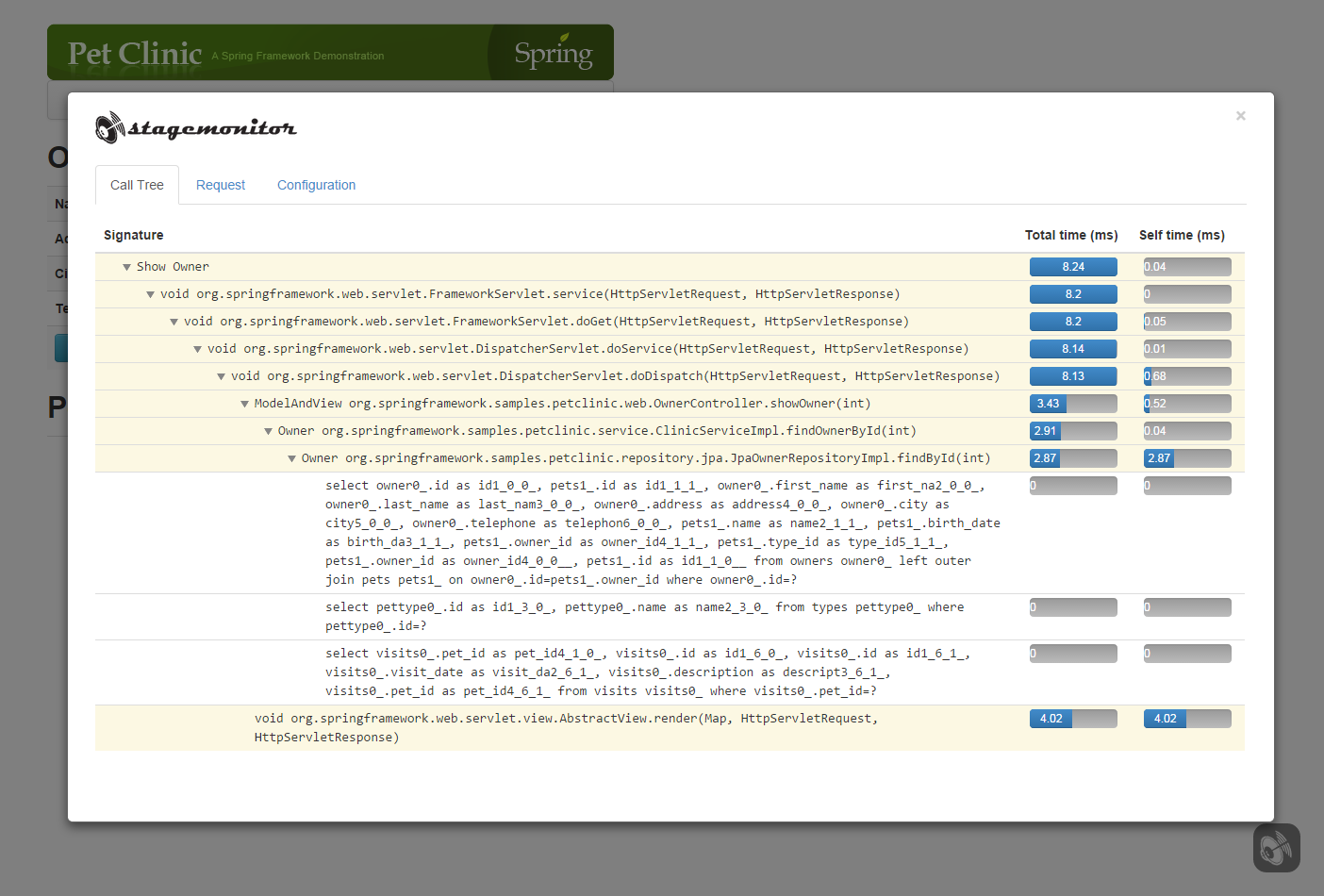The image size is (1324, 896).
Task: Collapse the OwnerController.showOwner node
Action: [244, 404]
